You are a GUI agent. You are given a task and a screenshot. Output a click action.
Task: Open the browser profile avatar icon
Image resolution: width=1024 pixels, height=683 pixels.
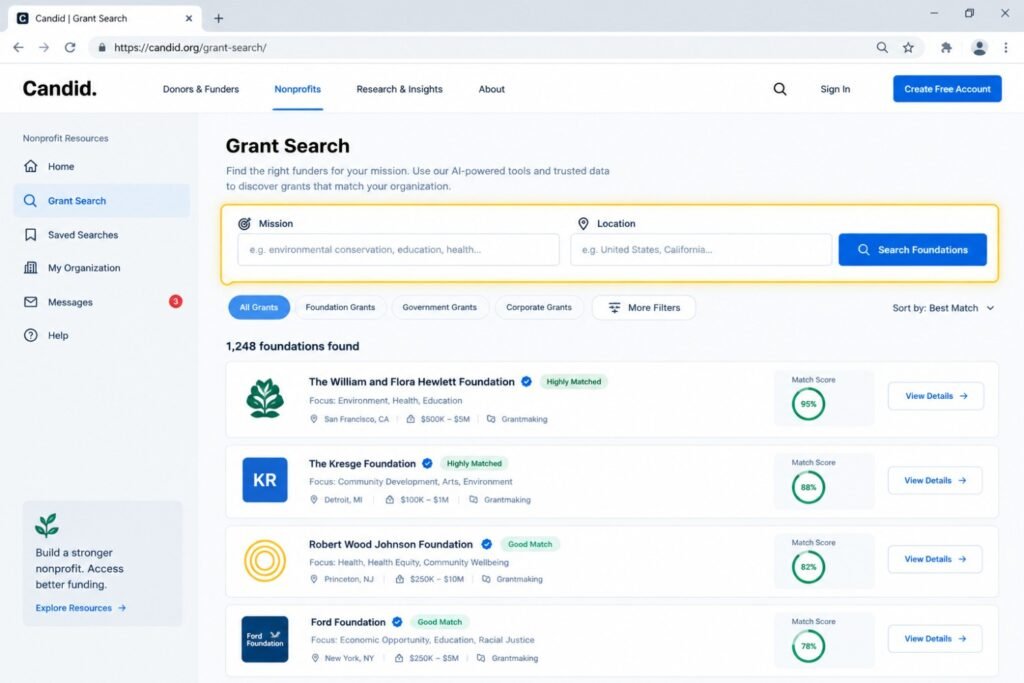click(979, 47)
